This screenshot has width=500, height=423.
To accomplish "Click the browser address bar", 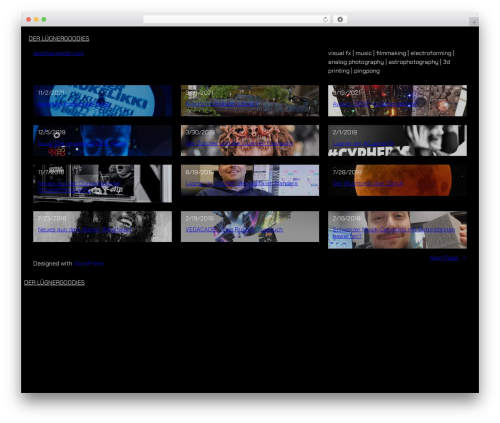I will coord(236,19).
